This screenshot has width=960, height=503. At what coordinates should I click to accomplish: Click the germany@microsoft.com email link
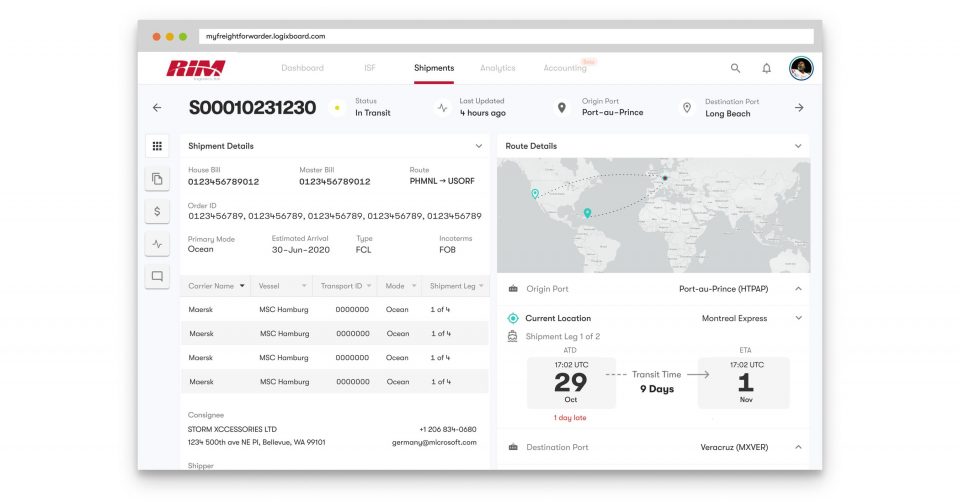point(434,442)
